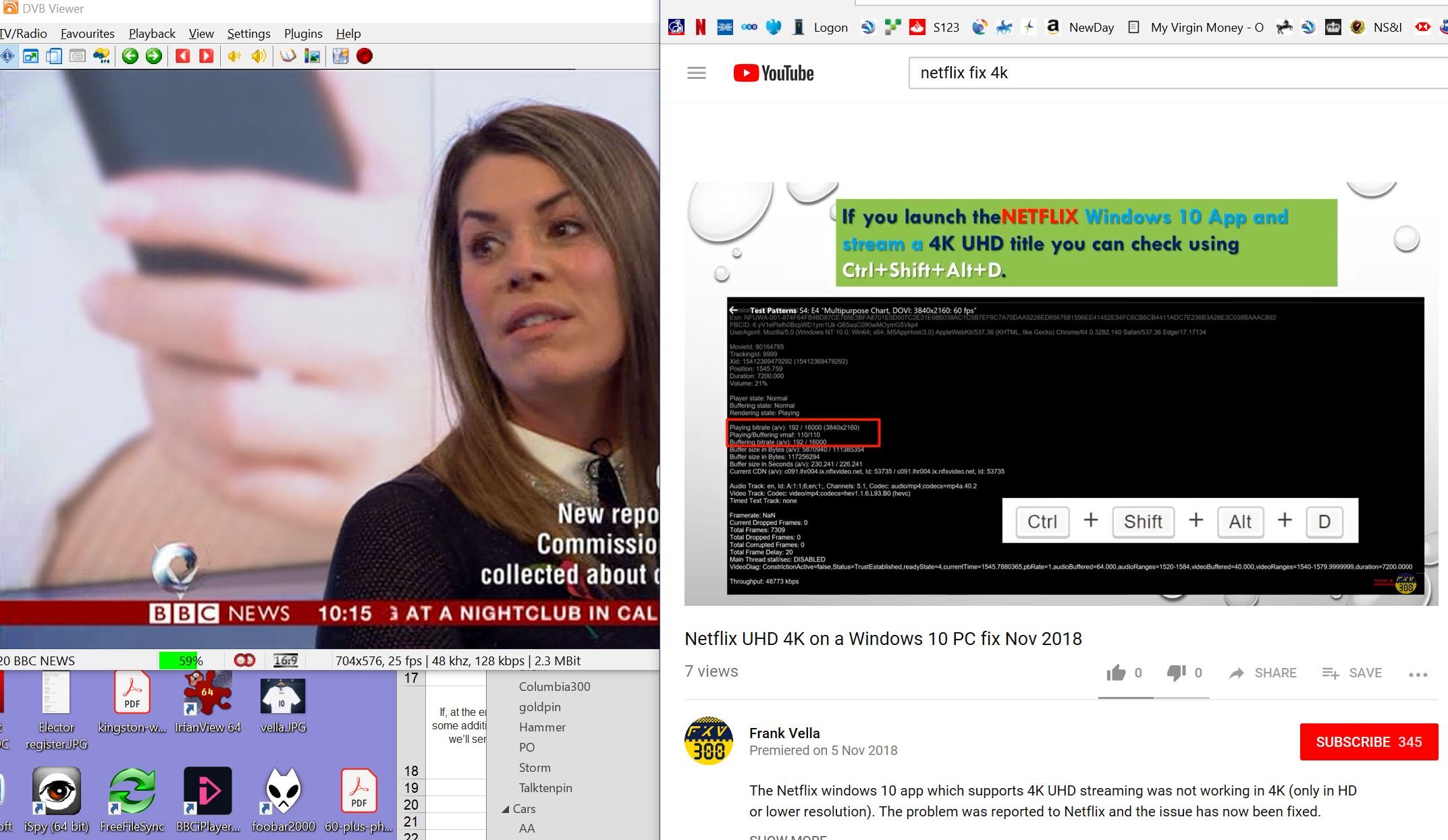Viewport: 1448px width, 840px height.
Task: Open the Logon bookmark
Action: (820, 27)
